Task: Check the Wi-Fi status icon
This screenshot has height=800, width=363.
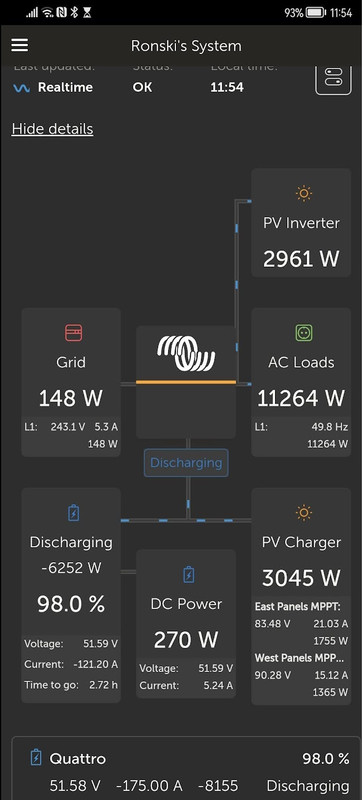Action: click(48, 13)
